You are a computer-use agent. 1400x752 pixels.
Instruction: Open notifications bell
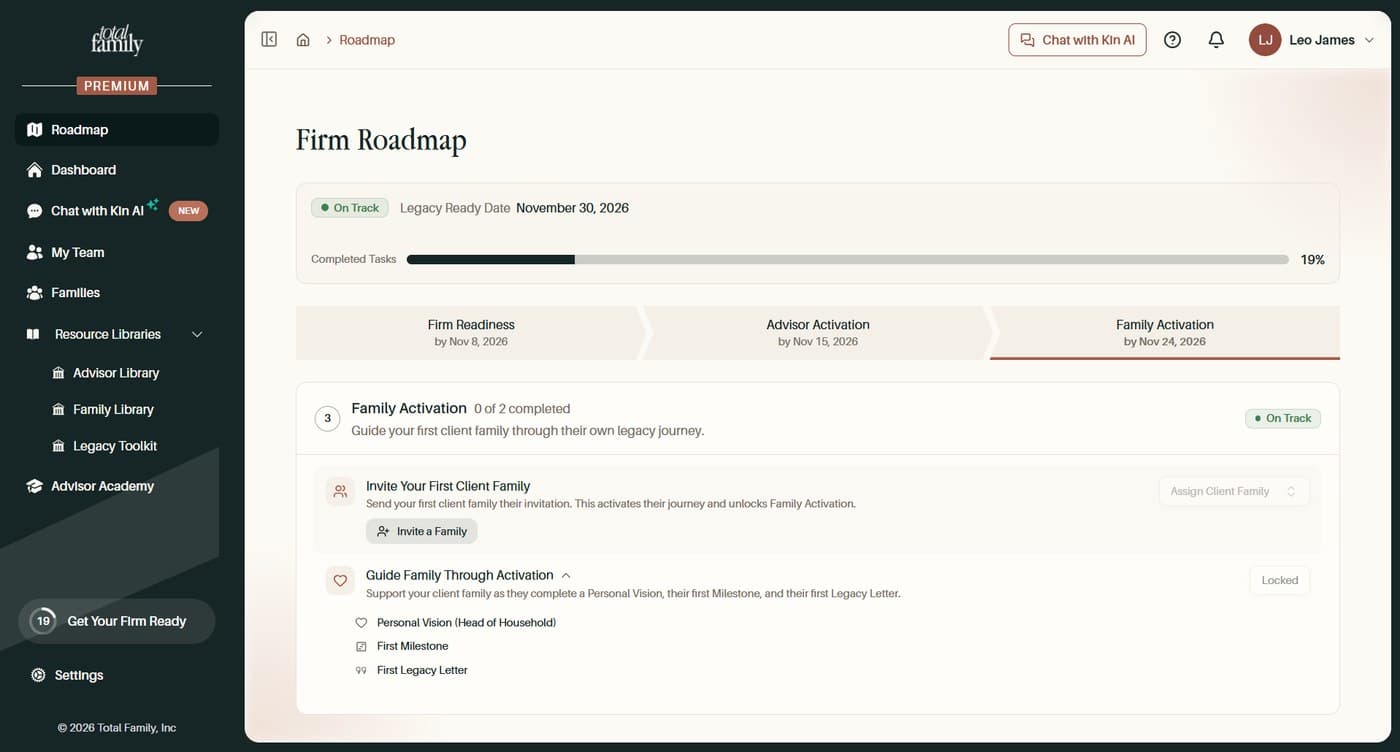click(1216, 40)
